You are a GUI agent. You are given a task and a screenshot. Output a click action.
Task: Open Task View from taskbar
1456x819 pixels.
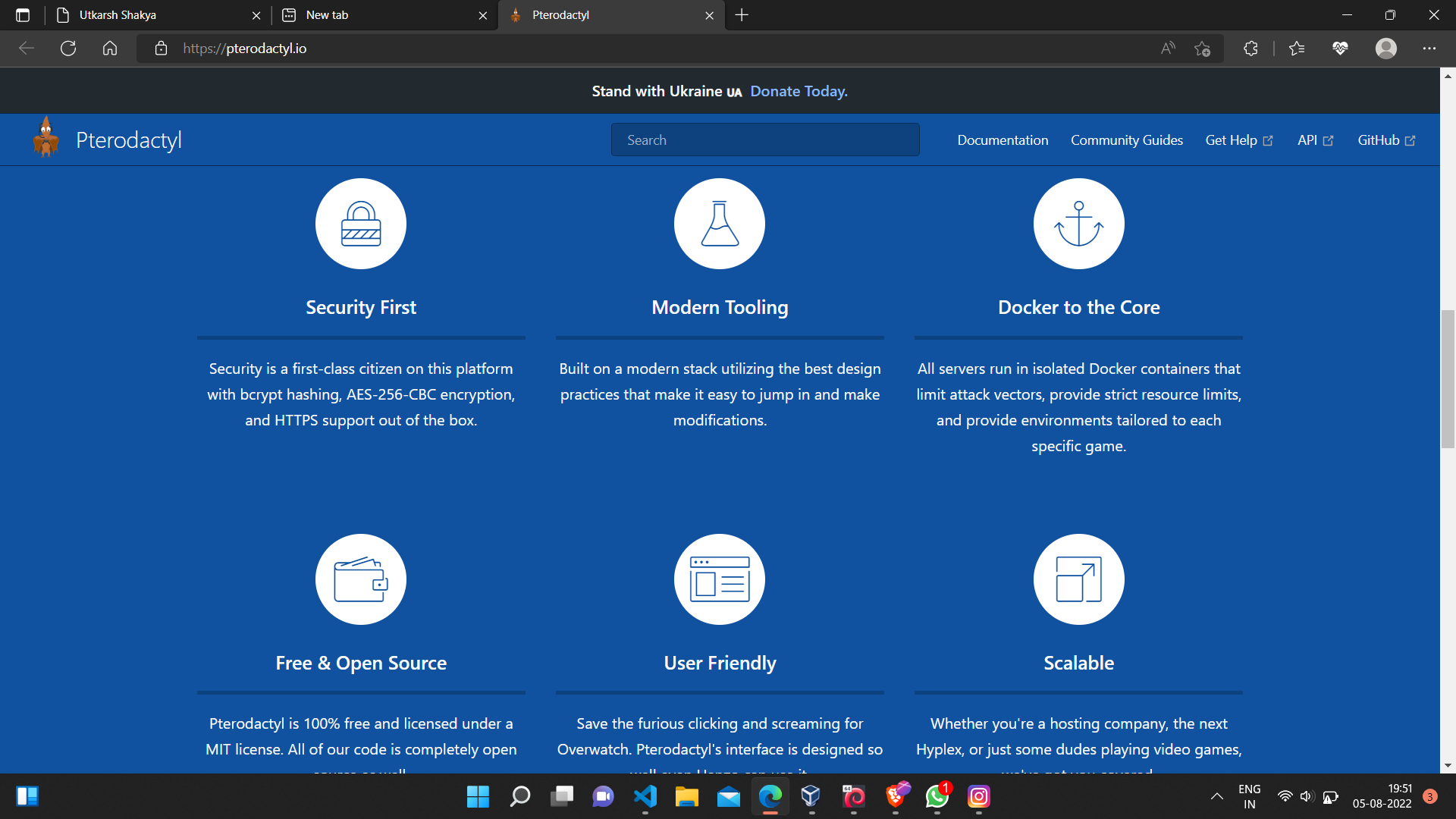pos(562,796)
